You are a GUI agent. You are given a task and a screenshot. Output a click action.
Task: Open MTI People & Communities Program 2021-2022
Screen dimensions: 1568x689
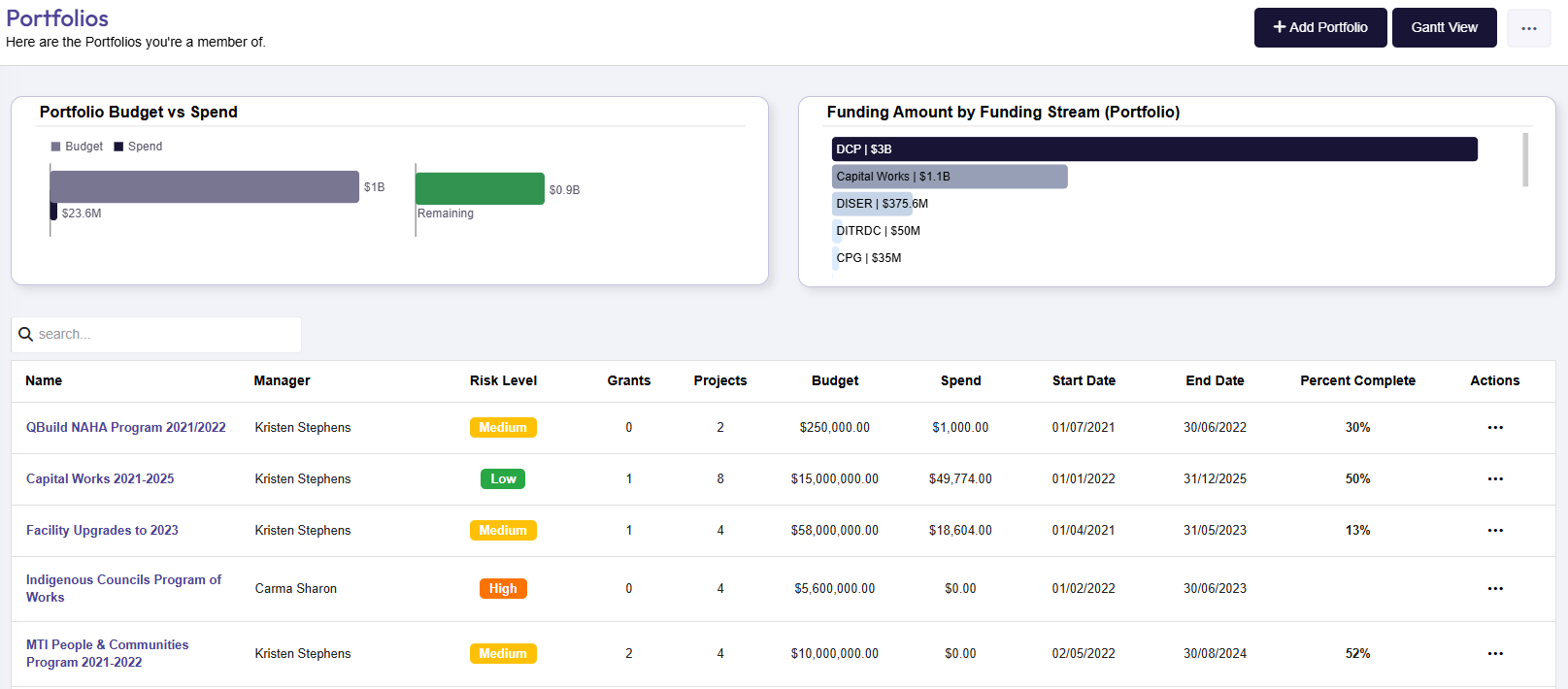tap(107, 653)
